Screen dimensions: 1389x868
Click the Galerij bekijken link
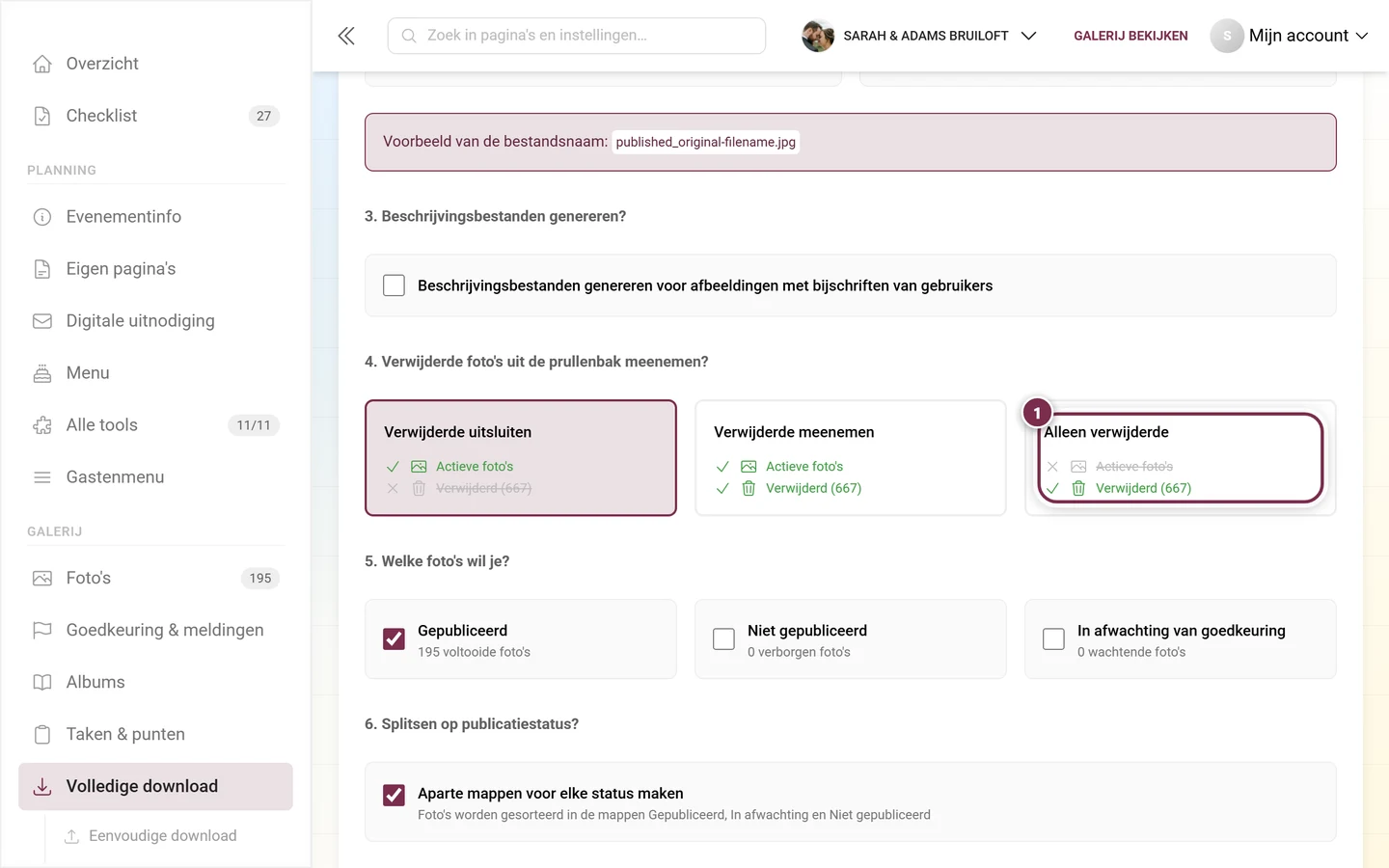click(x=1130, y=36)
